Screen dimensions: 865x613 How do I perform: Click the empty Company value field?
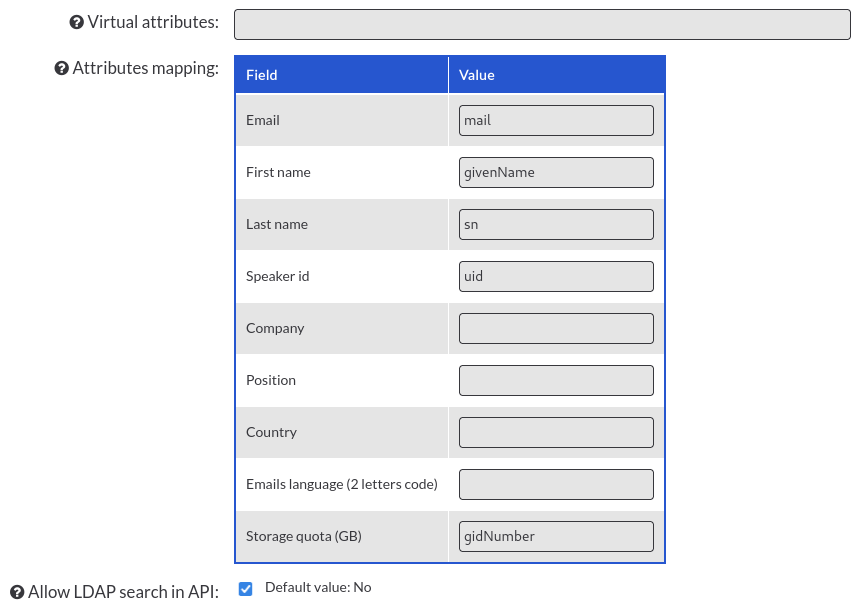pyautogui.click(x=556, y=328)
